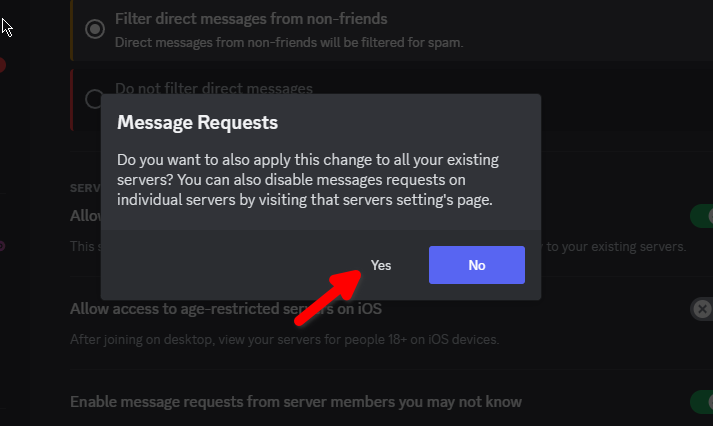Toggle age-restricted servers on iOS switch
This screenshot has height=426, width=713.
pos(702,309)
